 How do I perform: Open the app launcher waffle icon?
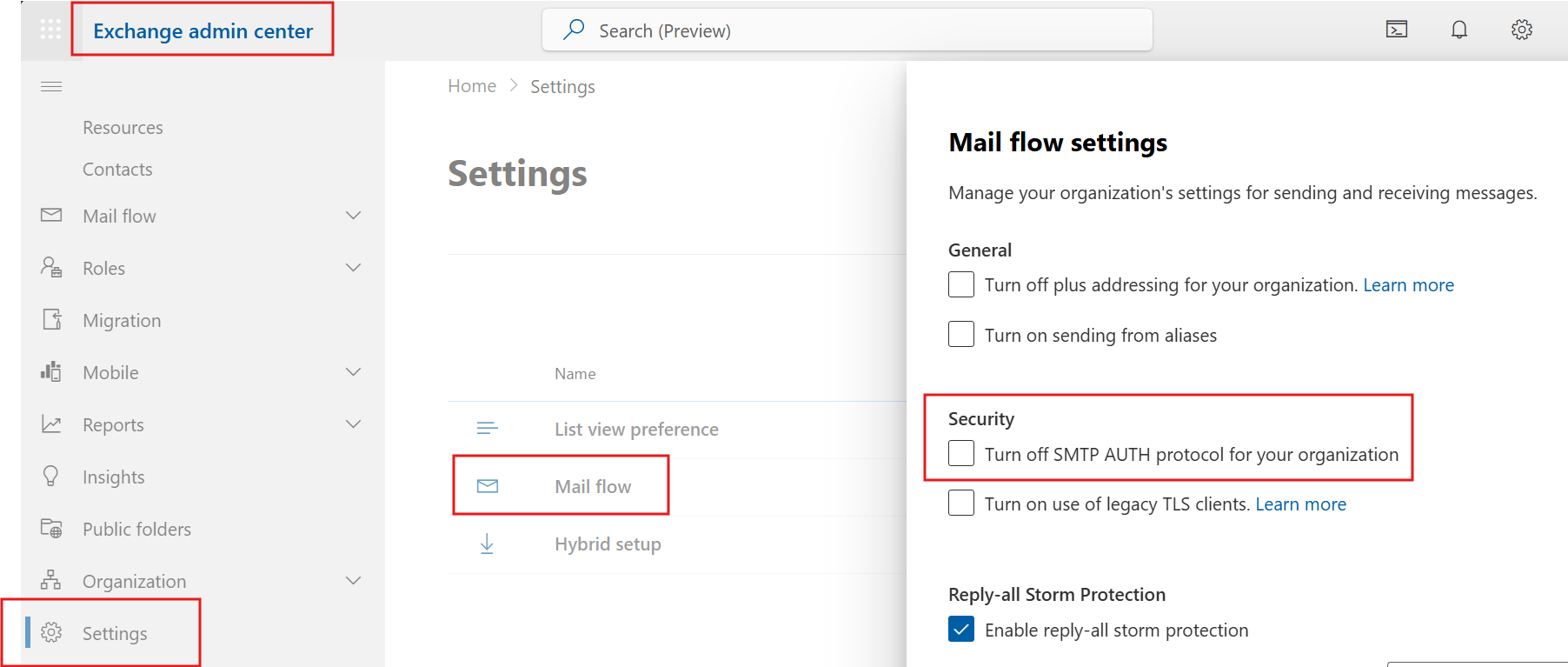point(50,30)
